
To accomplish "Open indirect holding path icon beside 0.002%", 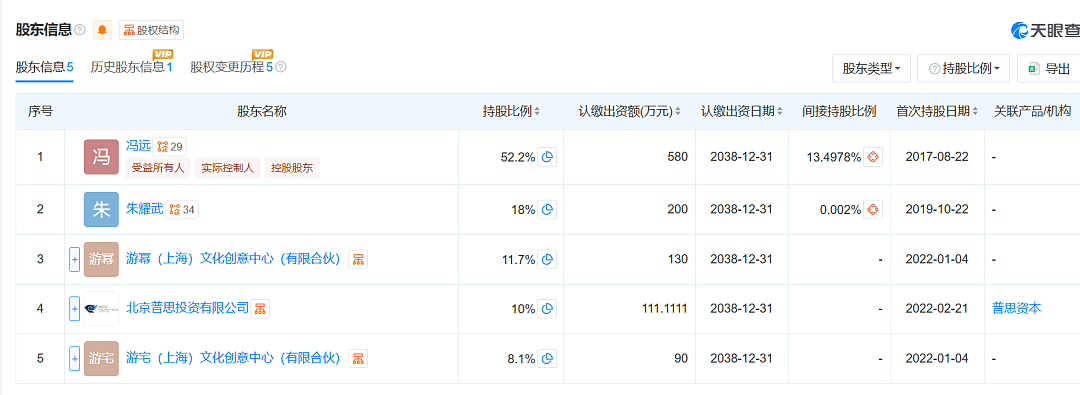I will [x=873, y=210].
